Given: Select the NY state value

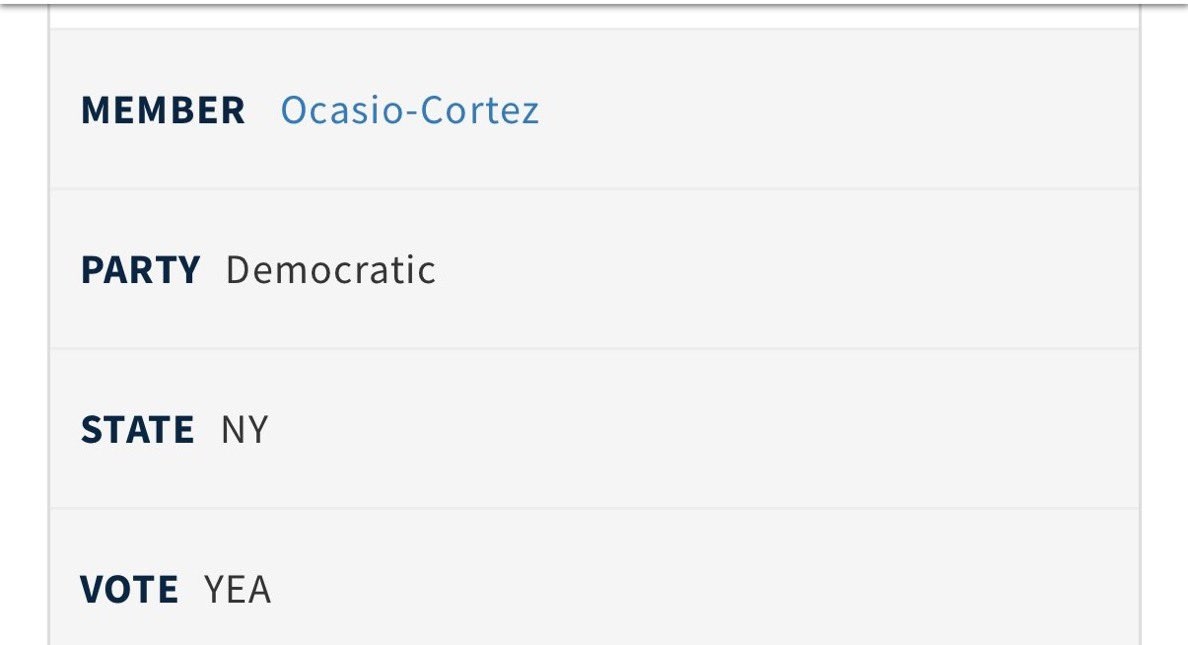Looking at the screenshot, I should 245,430.
